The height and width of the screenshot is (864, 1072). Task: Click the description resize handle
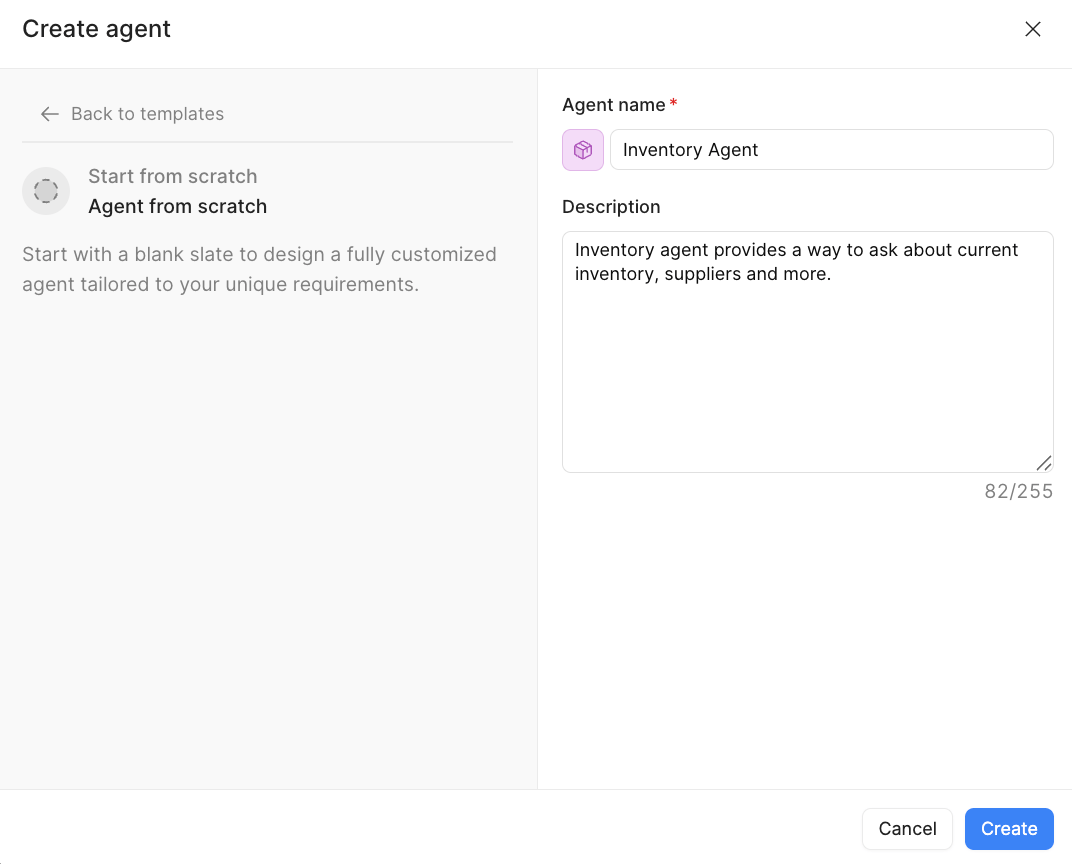pos(1044,462)
